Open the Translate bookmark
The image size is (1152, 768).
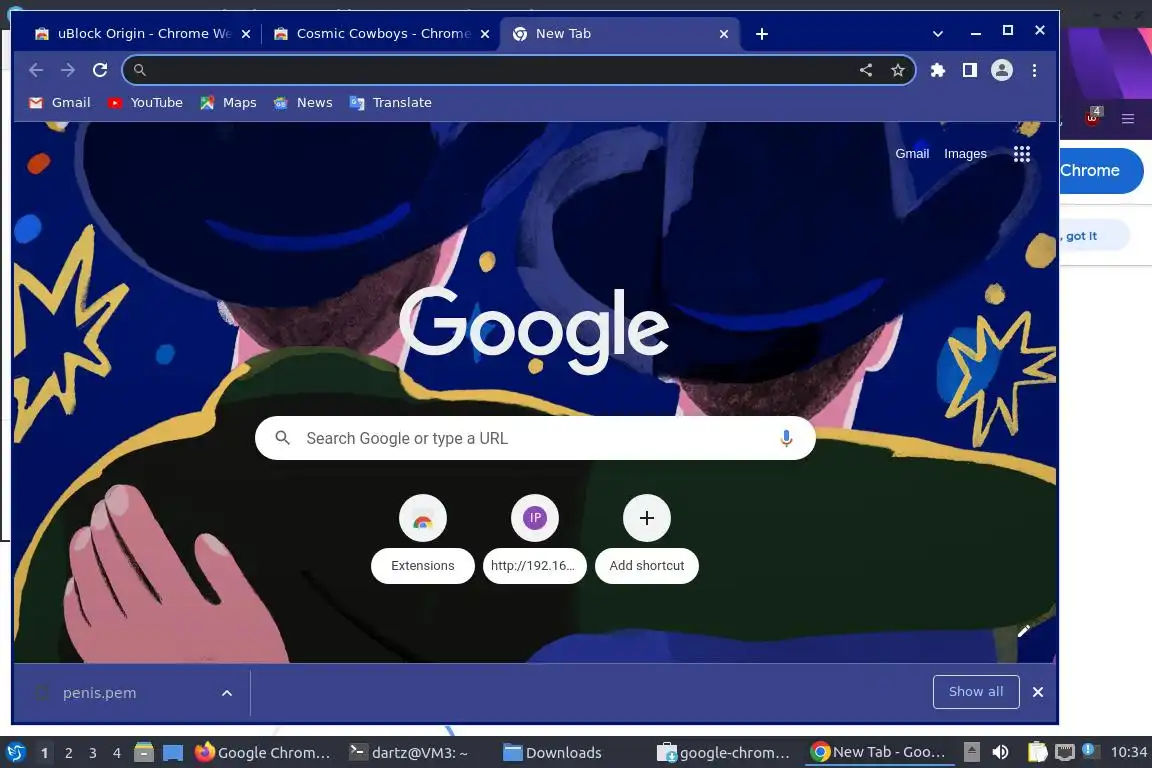click(x=391, y=103)
